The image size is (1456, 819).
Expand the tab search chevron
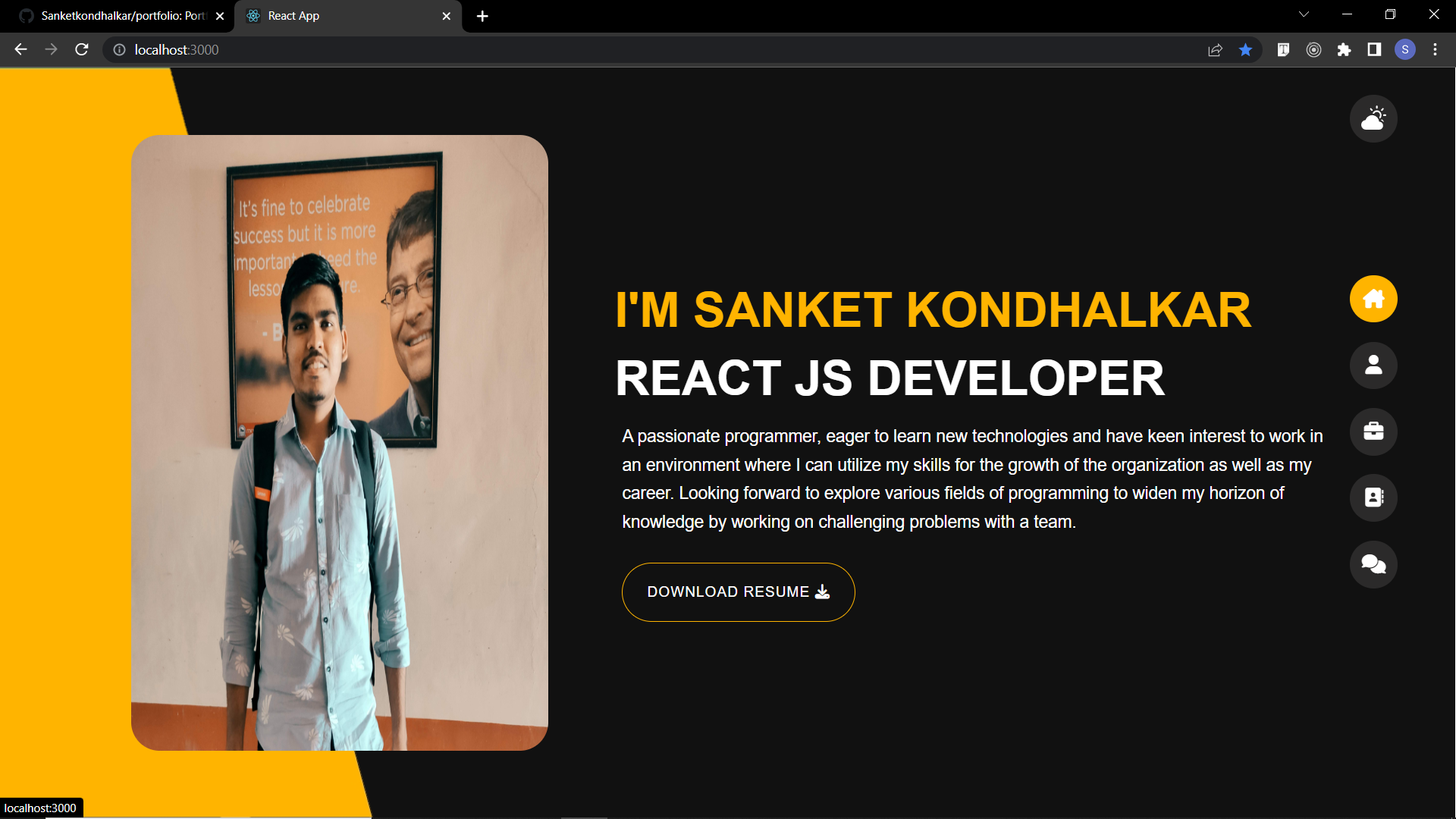1303,14
